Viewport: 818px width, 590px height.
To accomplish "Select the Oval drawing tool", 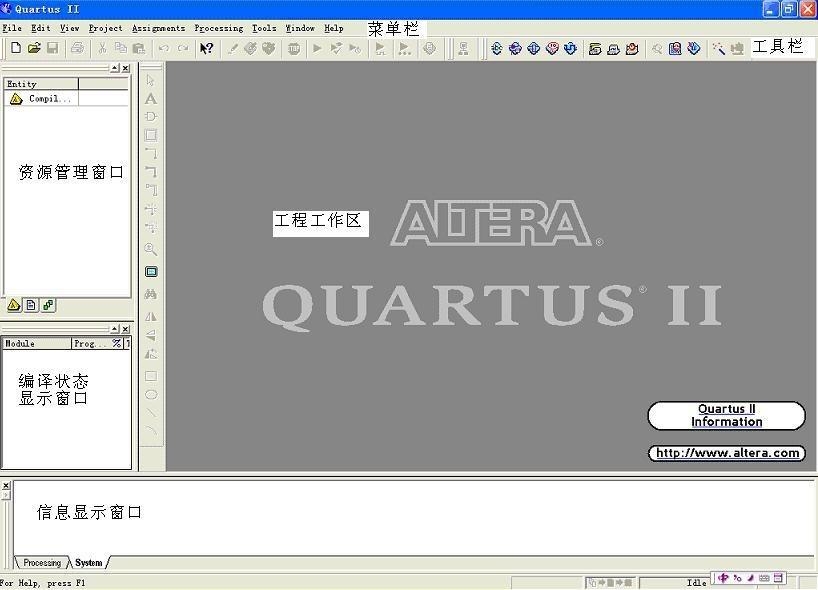I will [x=151, y=394].
